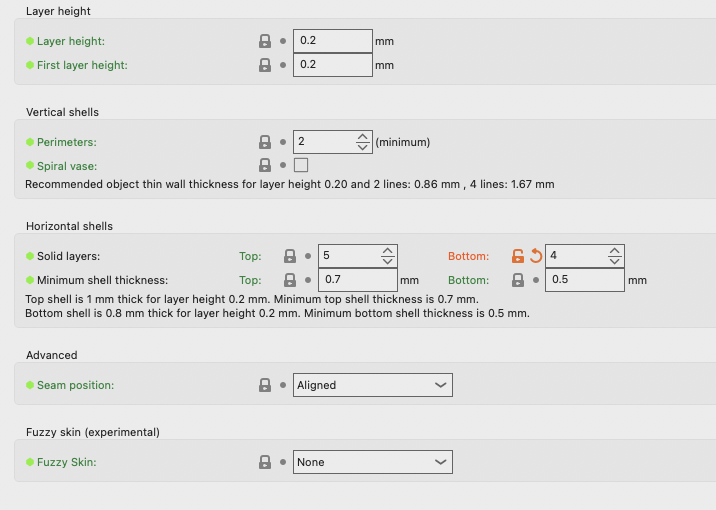Click the lock icon for Layer height
Viewport: 716px width, 510px height.
pyautogui.click(x=265, y=41)
